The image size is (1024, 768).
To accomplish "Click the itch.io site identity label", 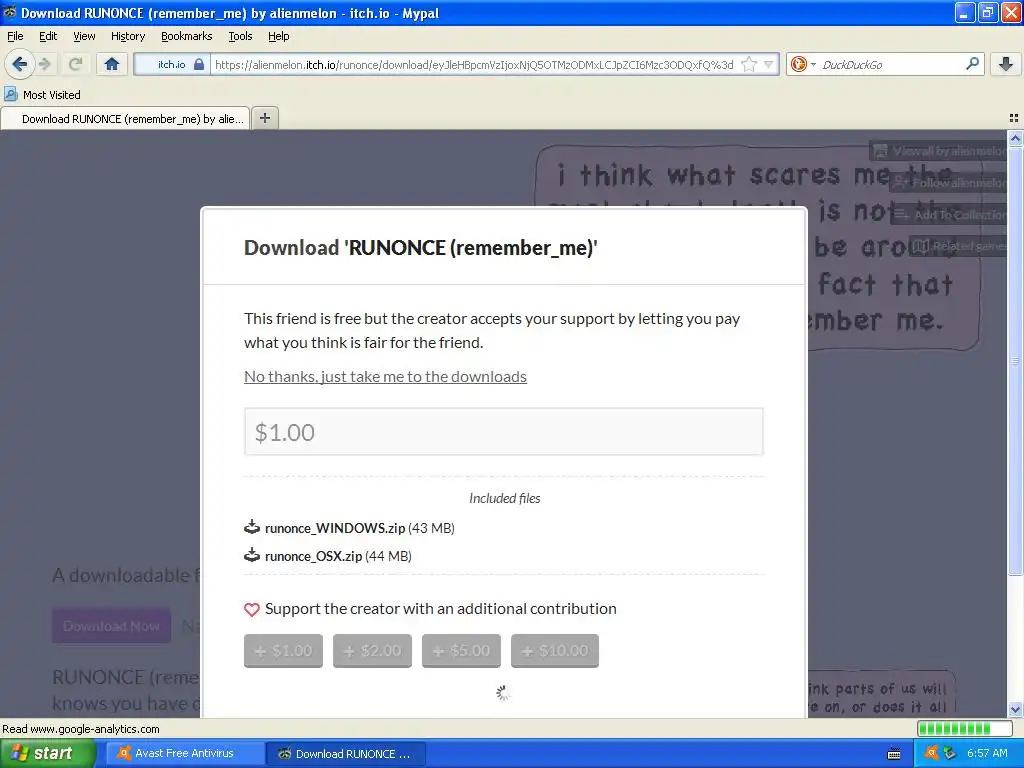I will click(x=171, y=64).
